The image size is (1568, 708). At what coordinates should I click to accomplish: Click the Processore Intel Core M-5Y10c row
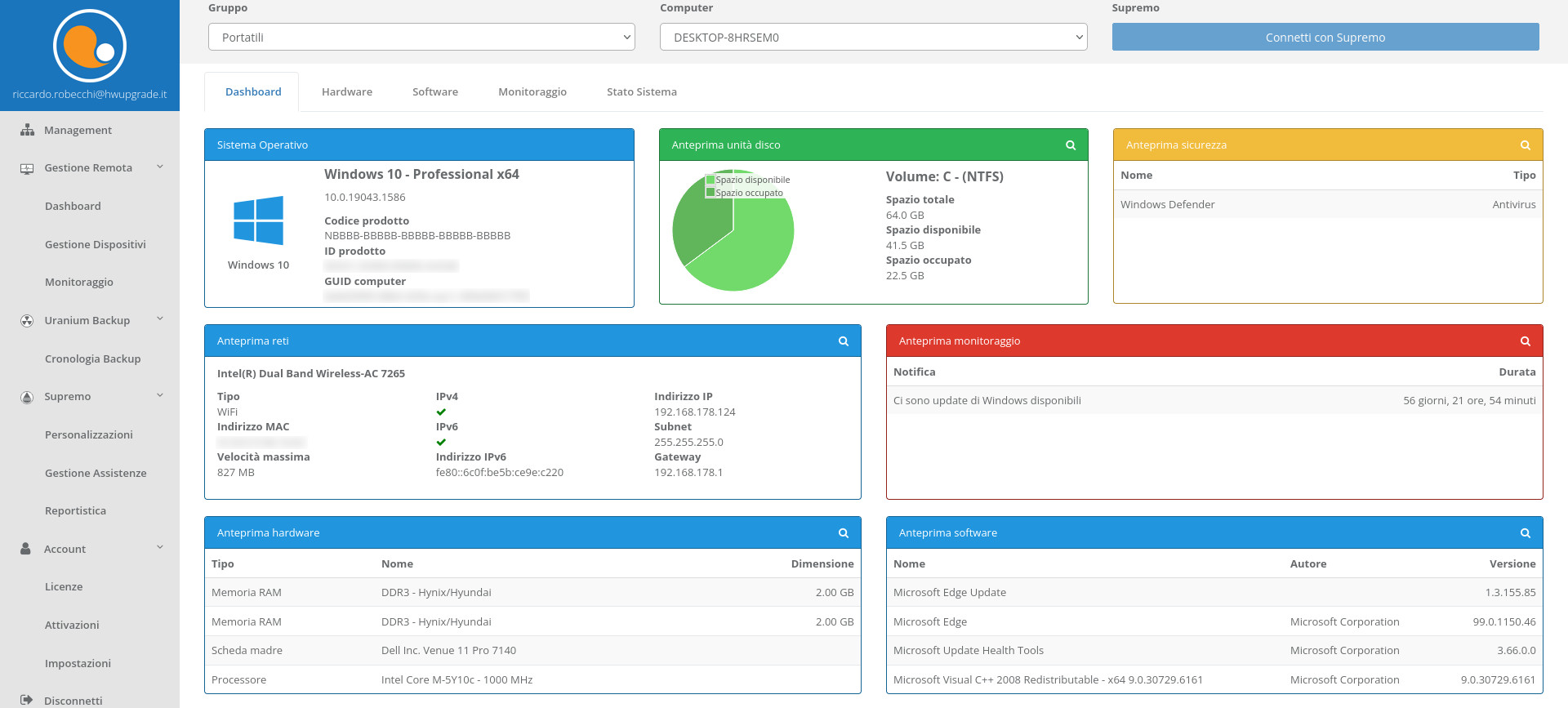click(532, 680)
